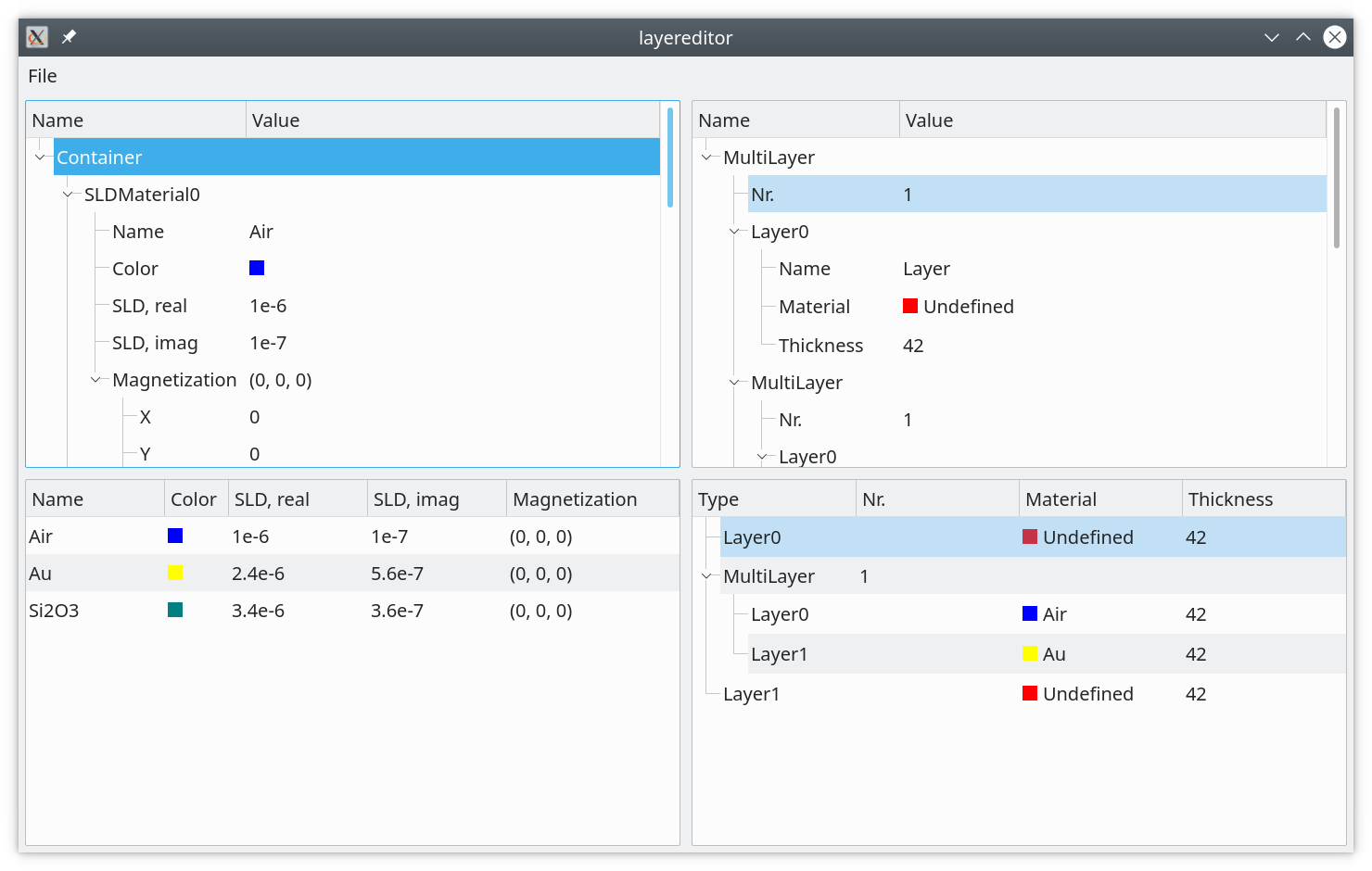Image resolution: width=1372 pixels, height=871 pixels.
Task: Select the Y component row
Action: coord(399,454)
